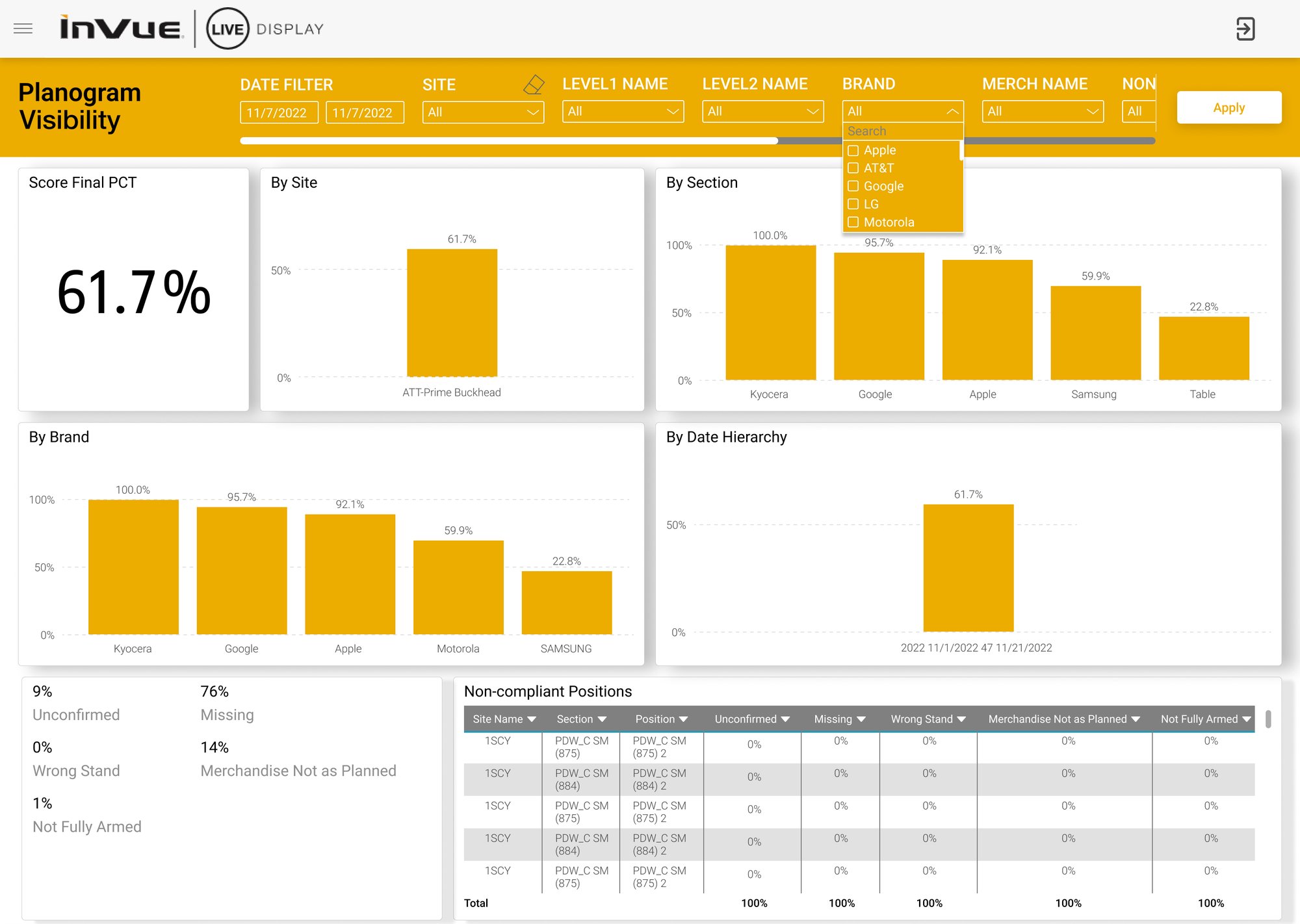The height and width of the screenshot is (924, 1300).
Task: Sort by Missing column arrow
Action: [x=861, y=719]
